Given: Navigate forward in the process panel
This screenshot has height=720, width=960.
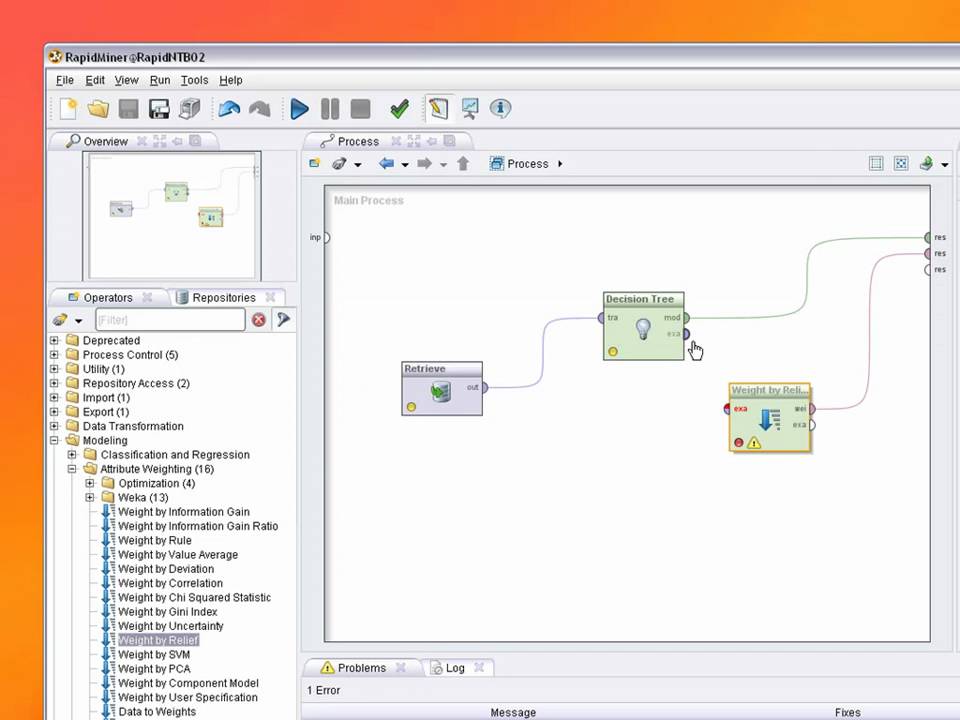Looking at the screenshot, I should [x=424, y=163].
